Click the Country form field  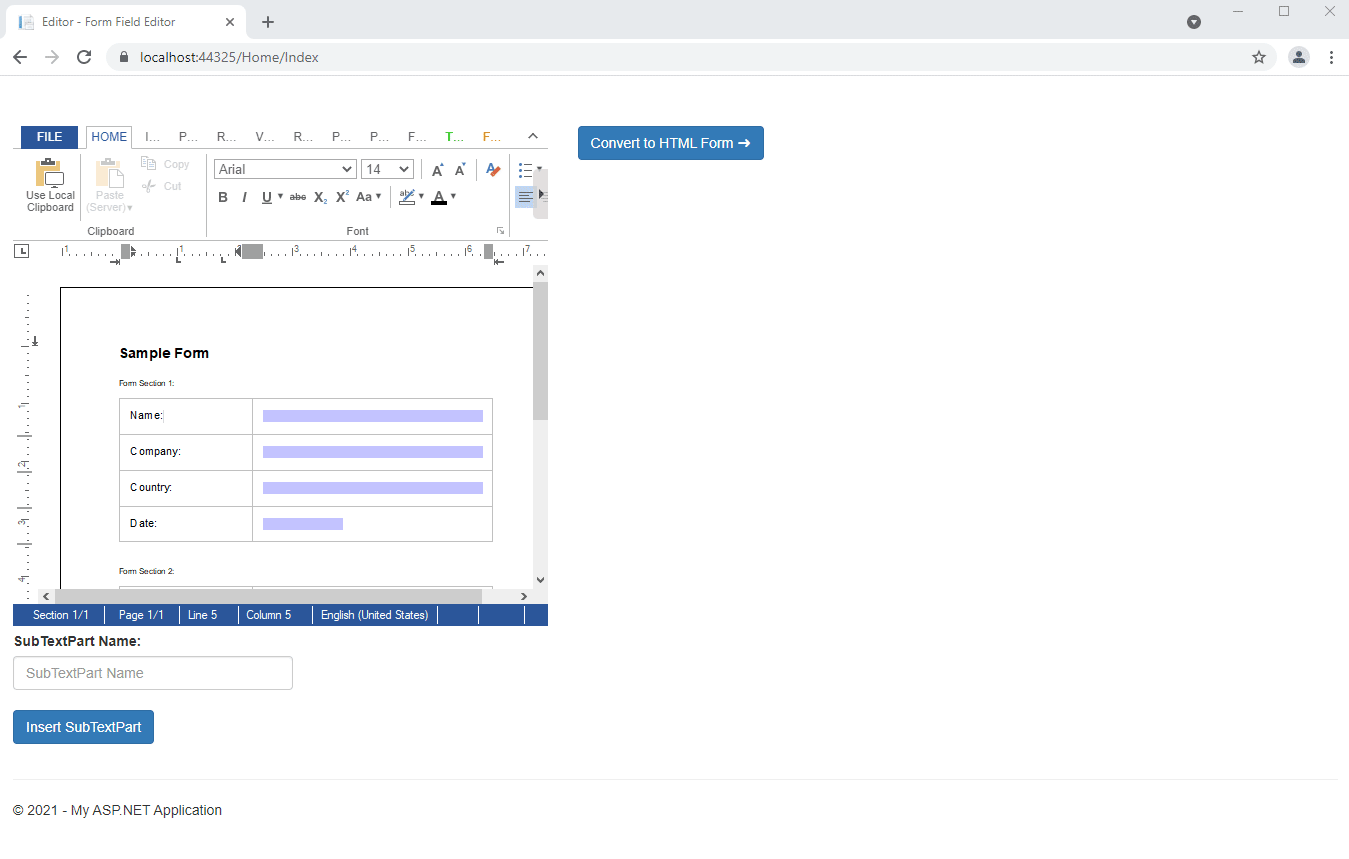(373, 488)
